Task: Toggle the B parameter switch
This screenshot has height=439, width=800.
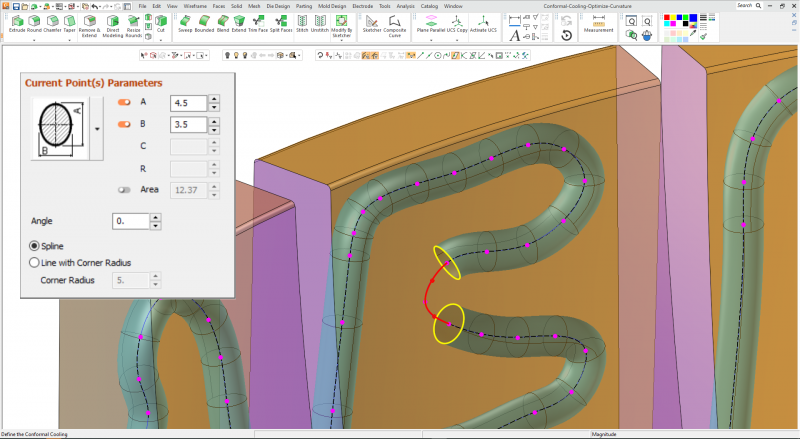Action: pos(124,124)
